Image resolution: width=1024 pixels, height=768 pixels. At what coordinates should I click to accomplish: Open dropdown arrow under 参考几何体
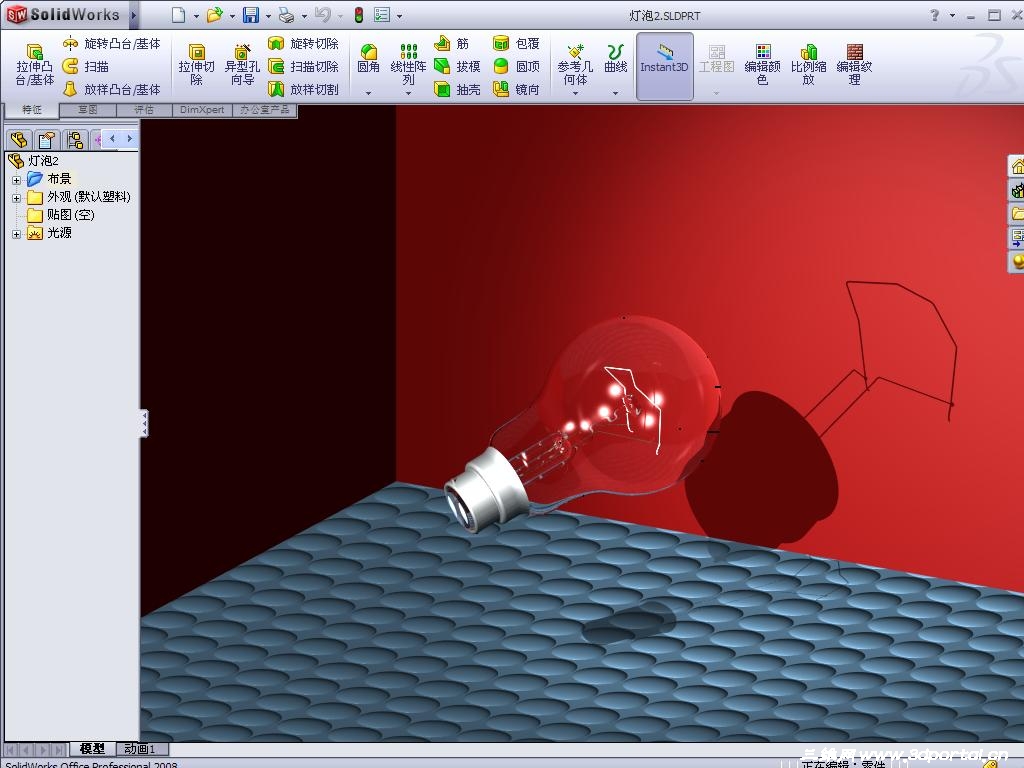coord(575,93)
